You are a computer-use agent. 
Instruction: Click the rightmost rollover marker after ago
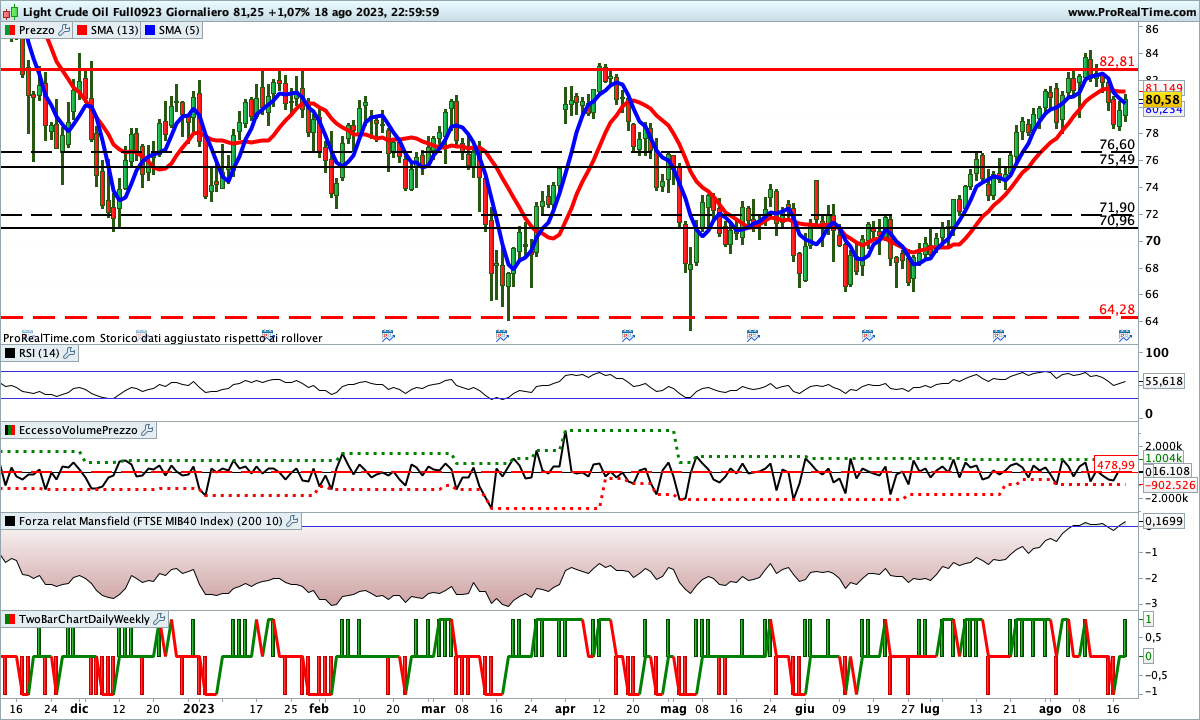1124,337
